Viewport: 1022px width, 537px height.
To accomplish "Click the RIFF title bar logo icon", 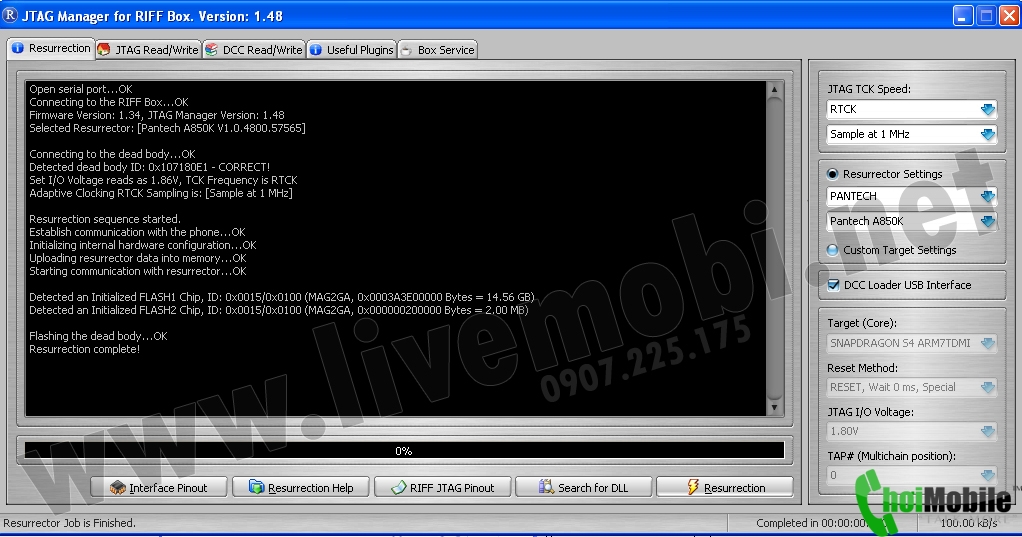I will coord(10,14).
